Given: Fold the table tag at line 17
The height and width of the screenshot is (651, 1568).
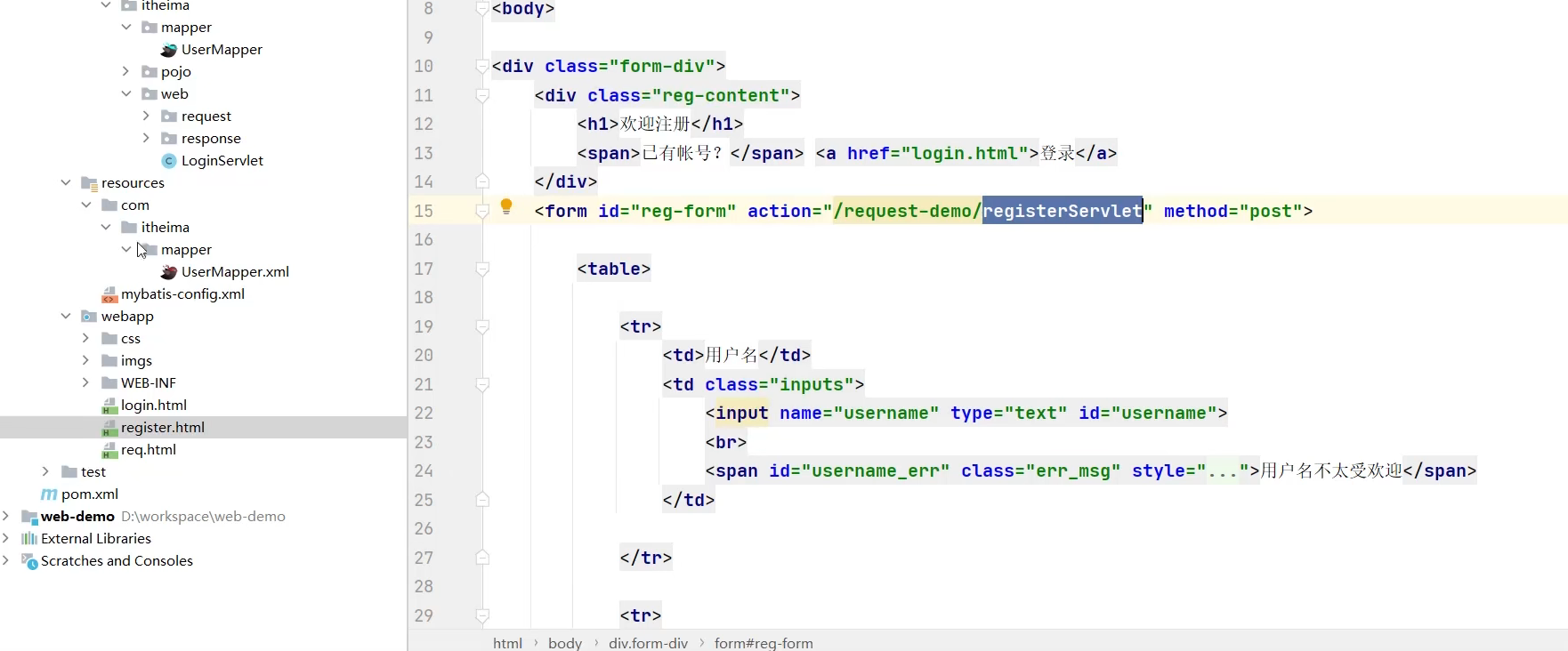Looking at the screenshot, I should (x=482, y=269).
